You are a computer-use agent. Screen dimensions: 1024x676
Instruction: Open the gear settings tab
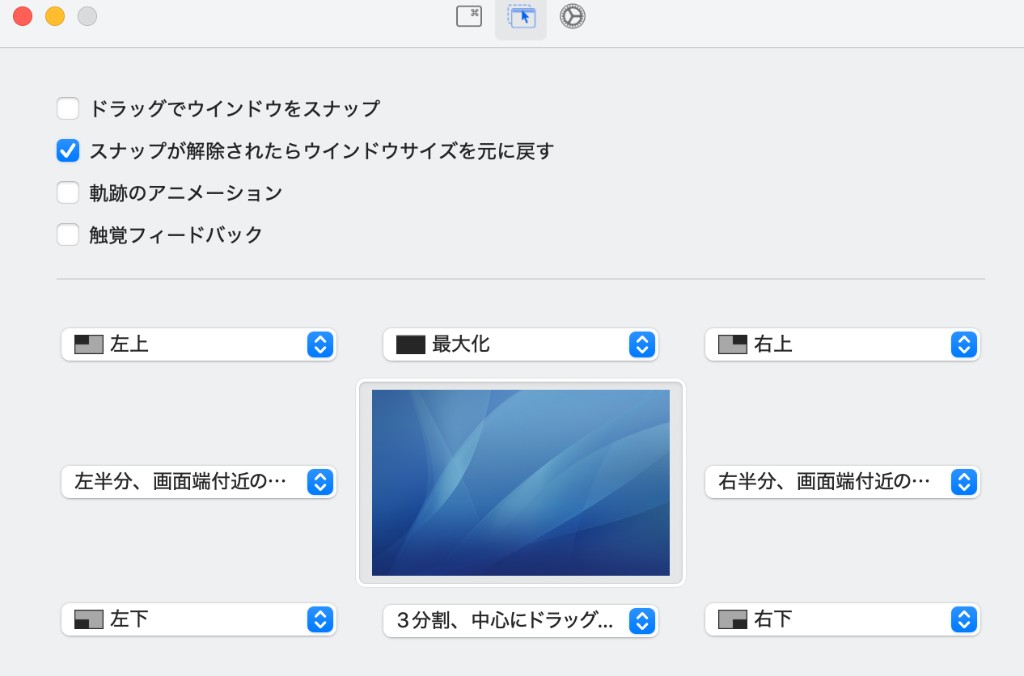pyautogui.click(x=572, y=17)
